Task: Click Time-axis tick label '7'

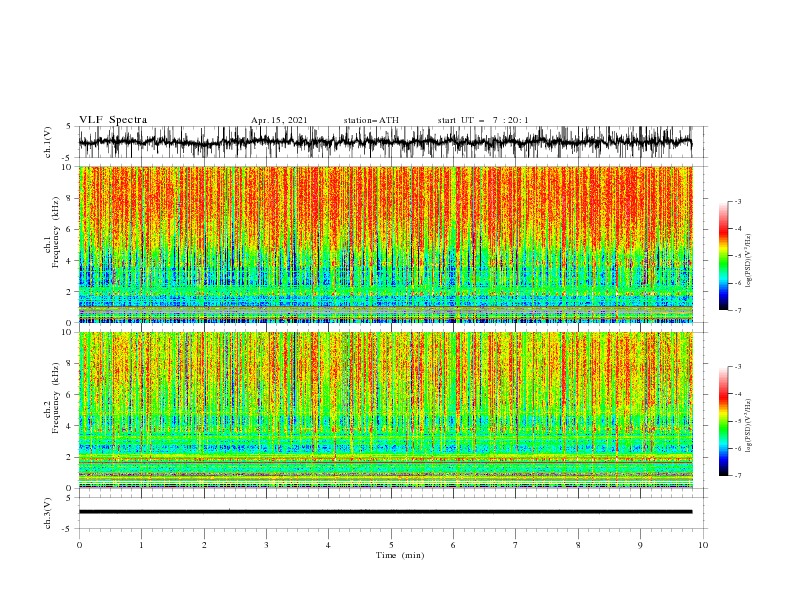Action: pos(516,545)
